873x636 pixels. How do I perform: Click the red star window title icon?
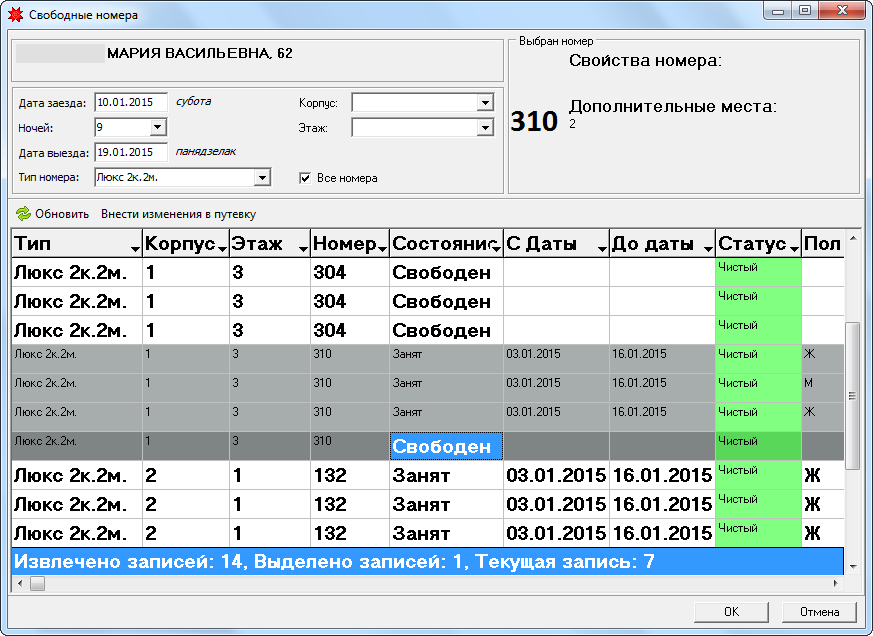coord(15,15)
